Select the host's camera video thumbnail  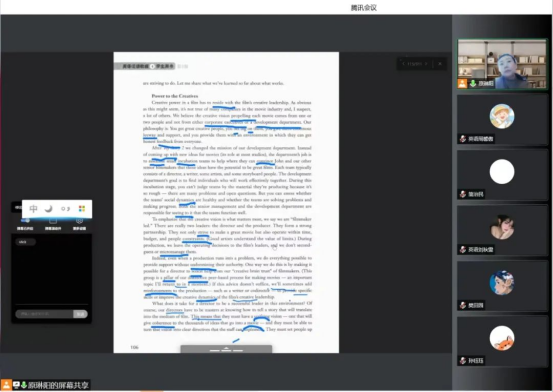pos(502,64)
